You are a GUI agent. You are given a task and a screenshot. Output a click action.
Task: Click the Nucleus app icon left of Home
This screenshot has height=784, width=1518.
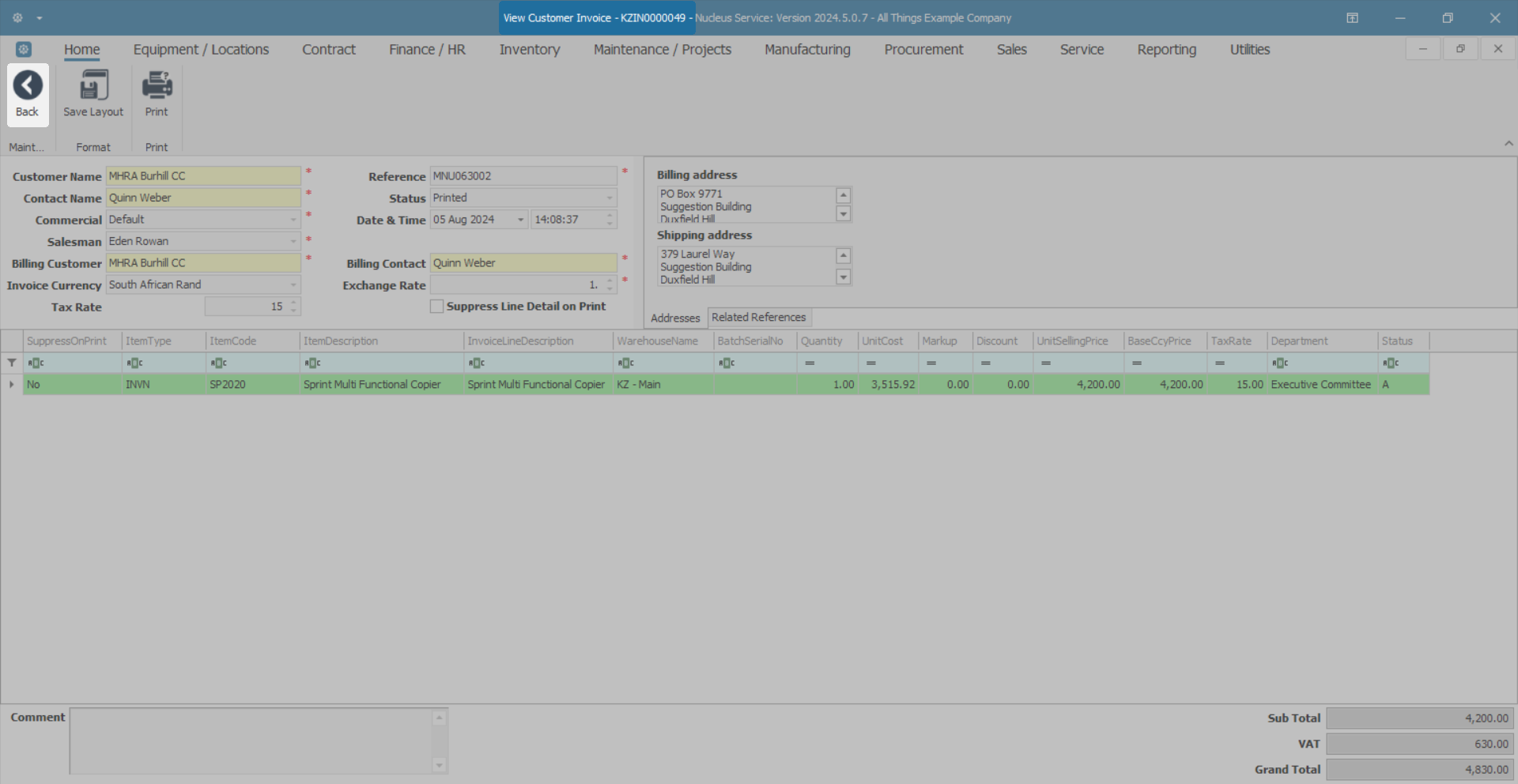pos(24,49)
